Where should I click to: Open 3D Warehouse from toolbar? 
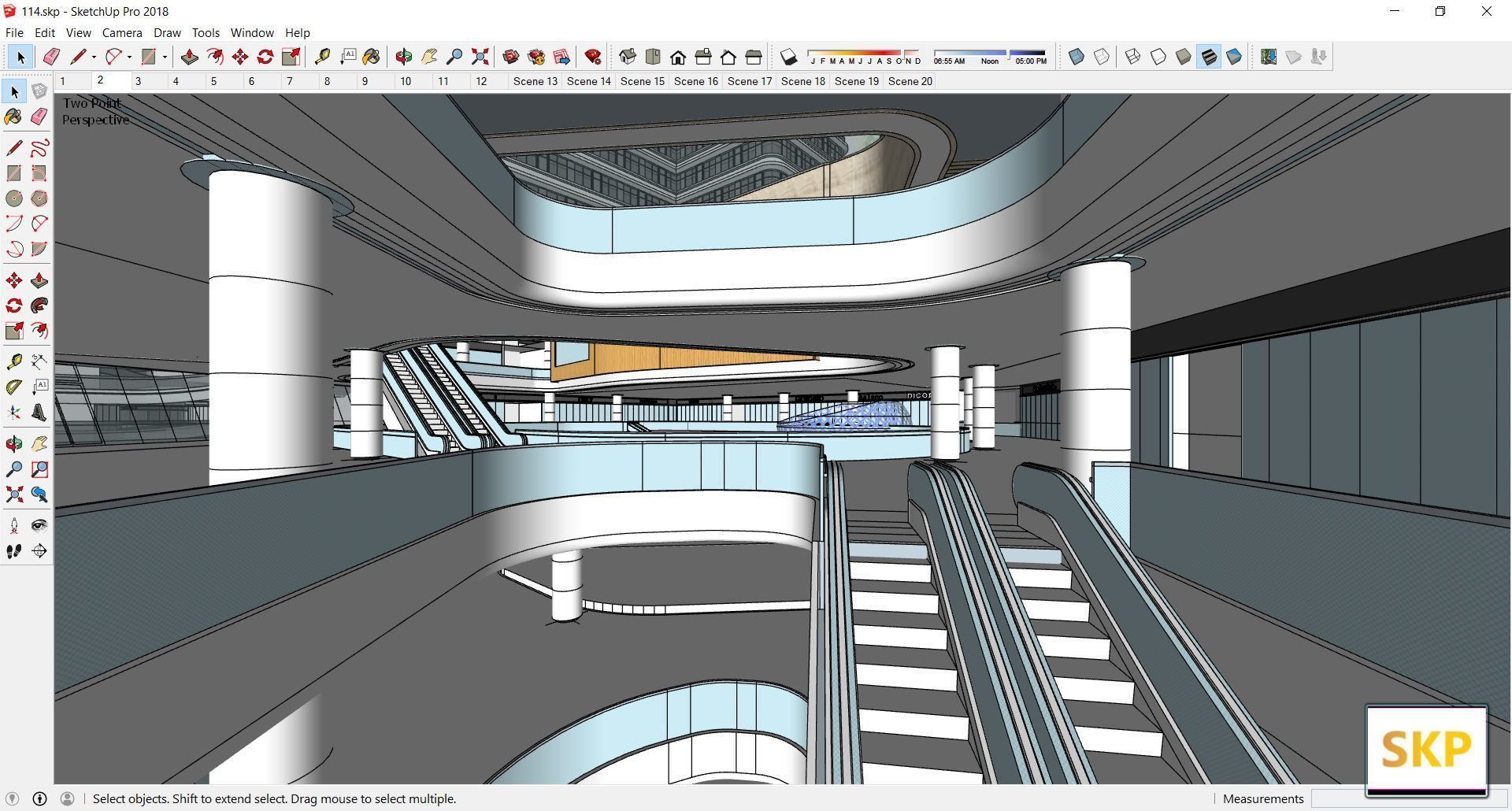coord(511,57)
